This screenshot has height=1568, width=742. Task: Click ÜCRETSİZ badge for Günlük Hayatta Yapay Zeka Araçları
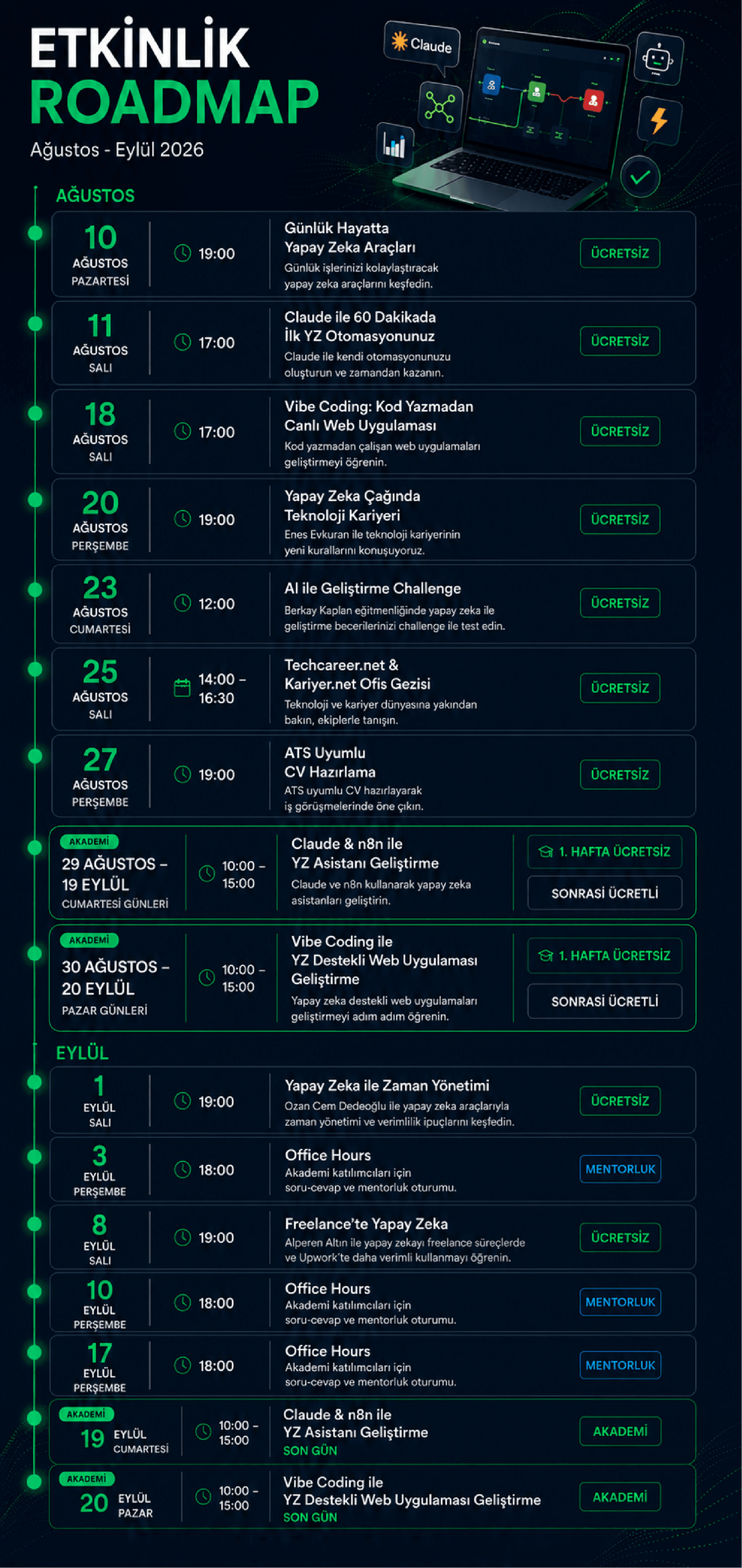coord(620,253)
